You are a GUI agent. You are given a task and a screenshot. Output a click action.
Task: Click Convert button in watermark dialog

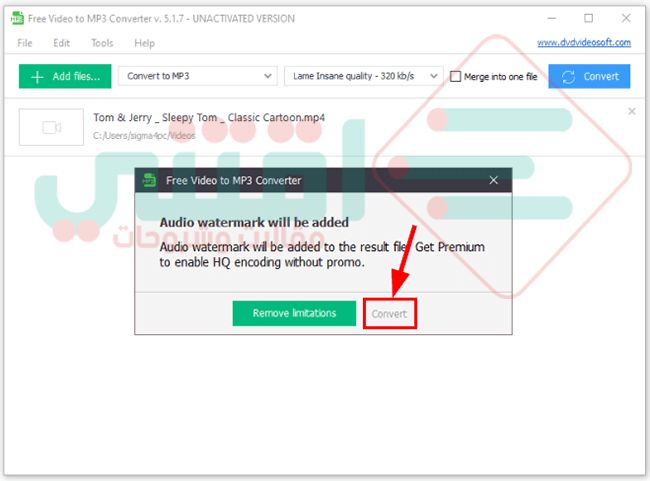389,314
